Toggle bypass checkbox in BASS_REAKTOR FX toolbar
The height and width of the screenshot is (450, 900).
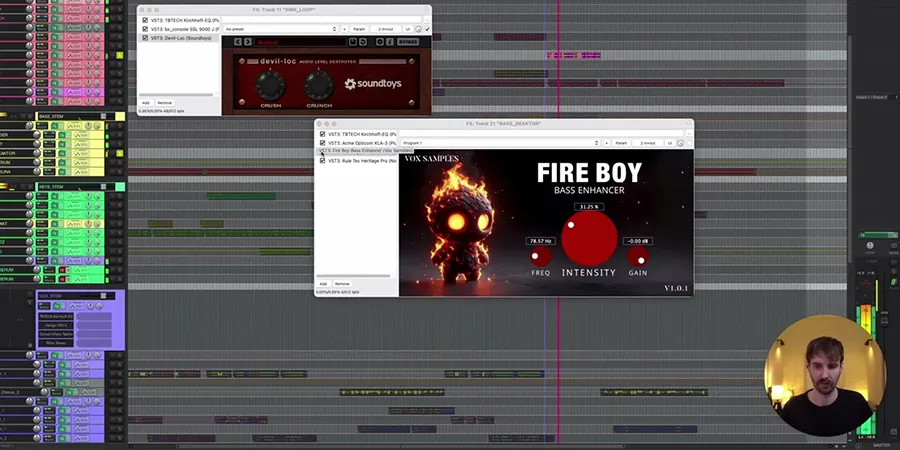point(689,143)
